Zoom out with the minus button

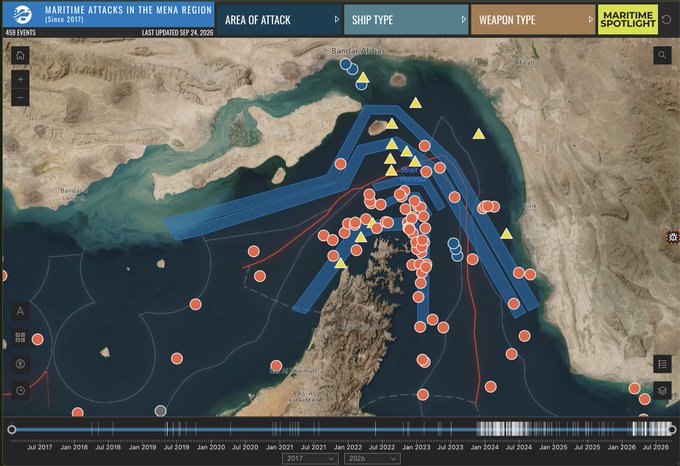(20, 98)
